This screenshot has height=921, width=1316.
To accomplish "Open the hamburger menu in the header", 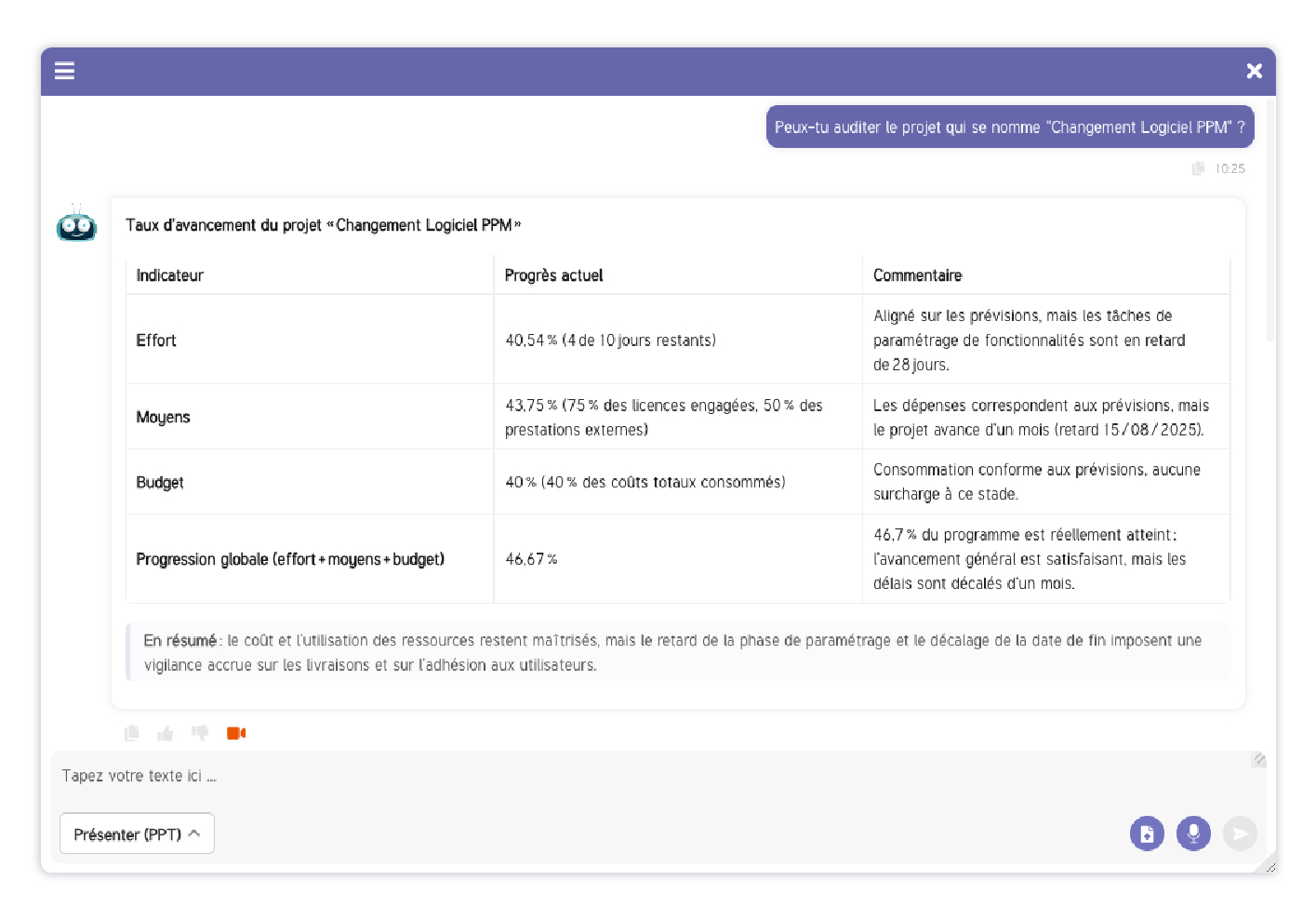I will pyautogui.click(x=64, y=71).
